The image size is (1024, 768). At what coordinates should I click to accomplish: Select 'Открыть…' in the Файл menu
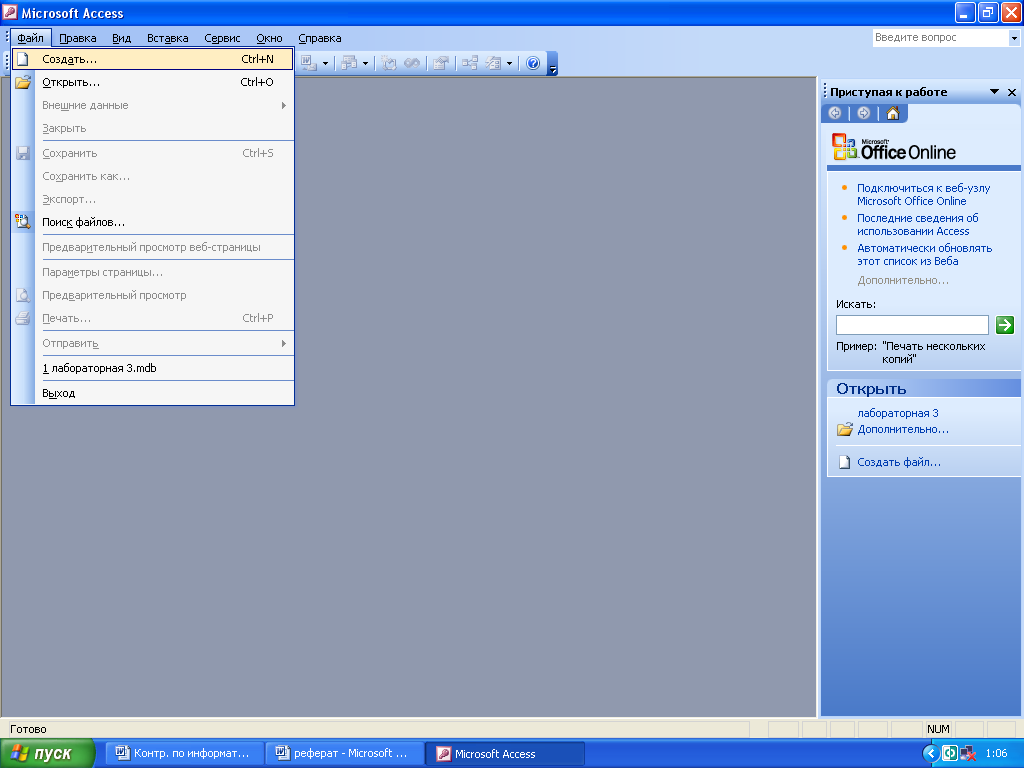click(153, 82)
